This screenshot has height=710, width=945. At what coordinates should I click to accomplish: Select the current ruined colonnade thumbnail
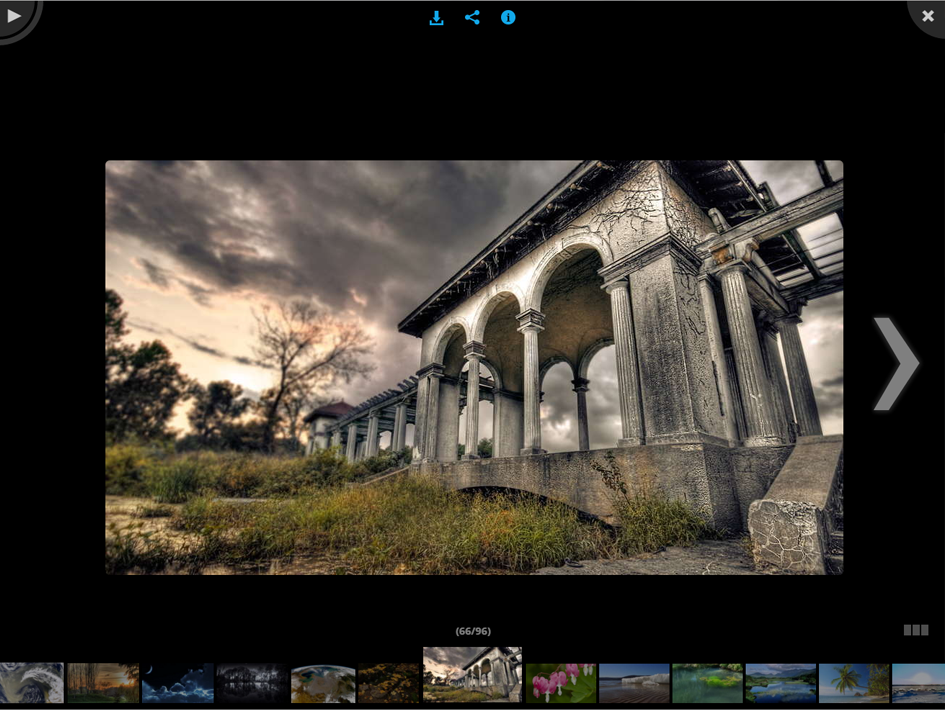click(x=472, y=674)
